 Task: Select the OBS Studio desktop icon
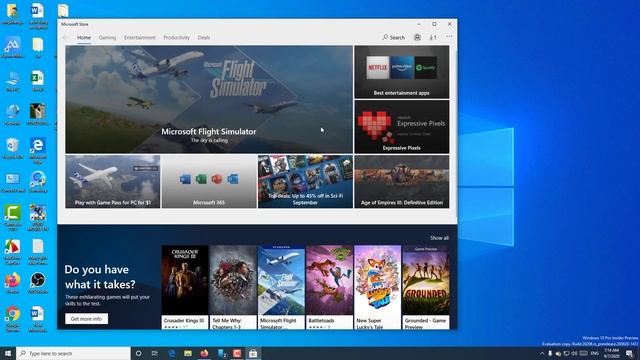38,283
